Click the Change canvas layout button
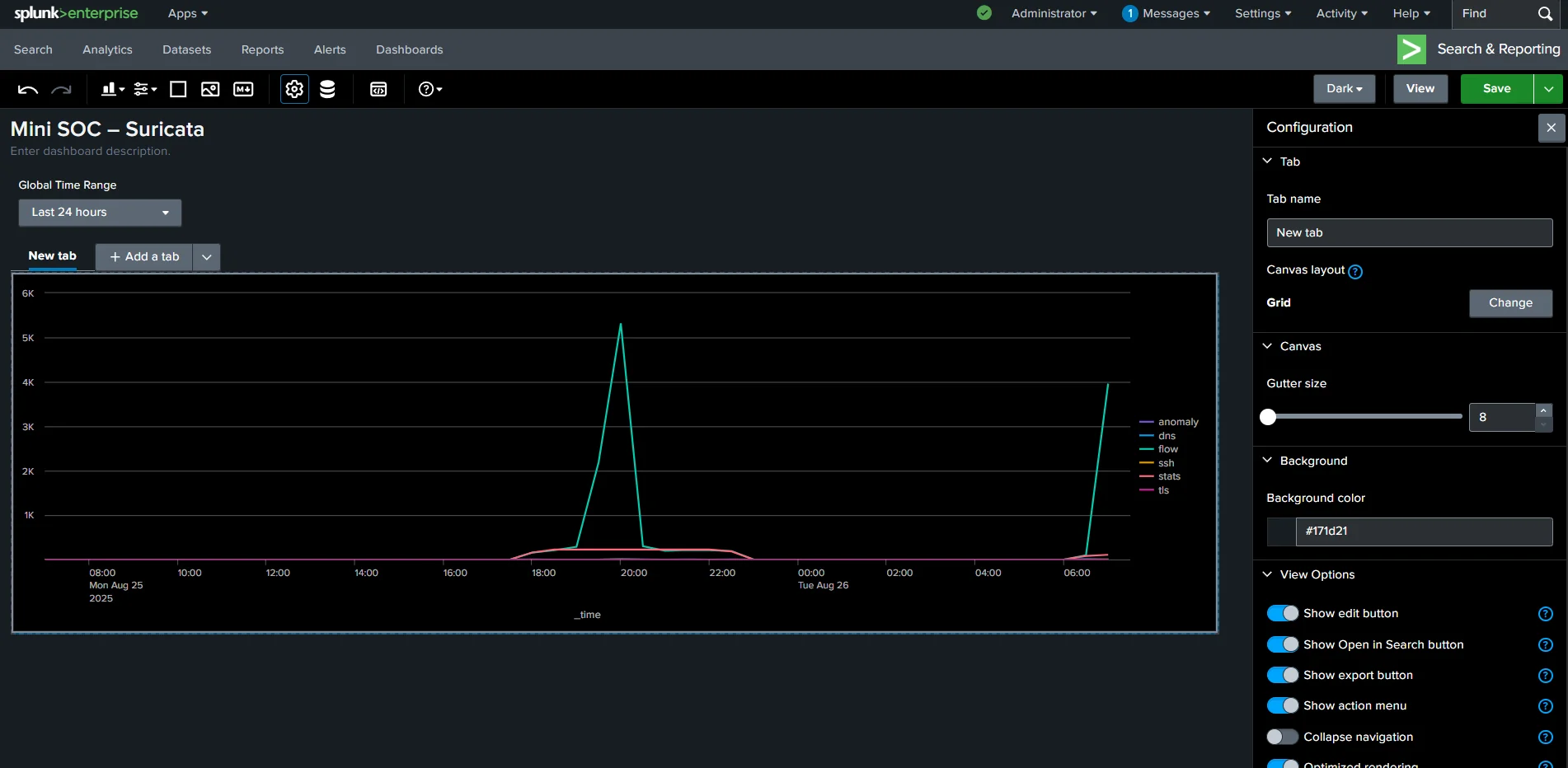This screenshot has height=768, width=1568. [x=1510, y=303]
